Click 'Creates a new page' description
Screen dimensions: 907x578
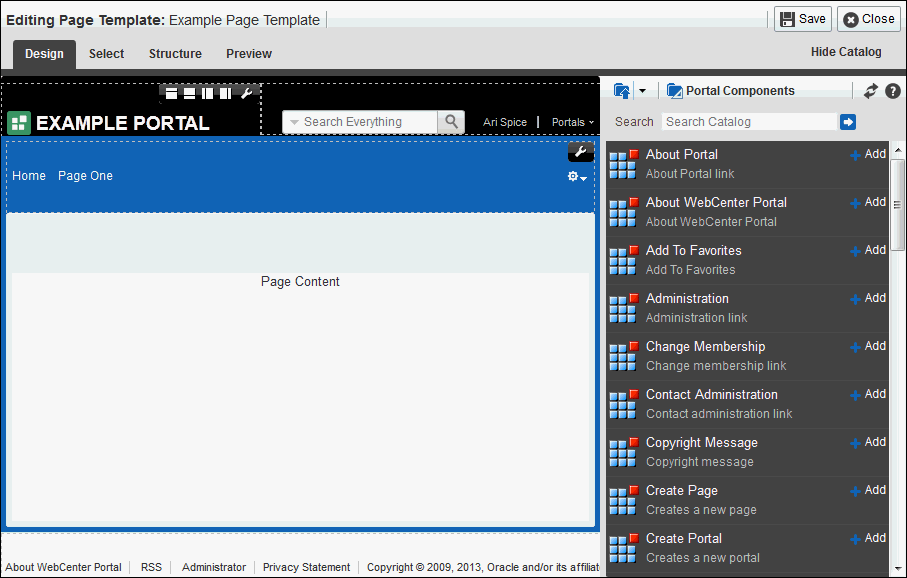pyautogui.click(x=701, y=510)
